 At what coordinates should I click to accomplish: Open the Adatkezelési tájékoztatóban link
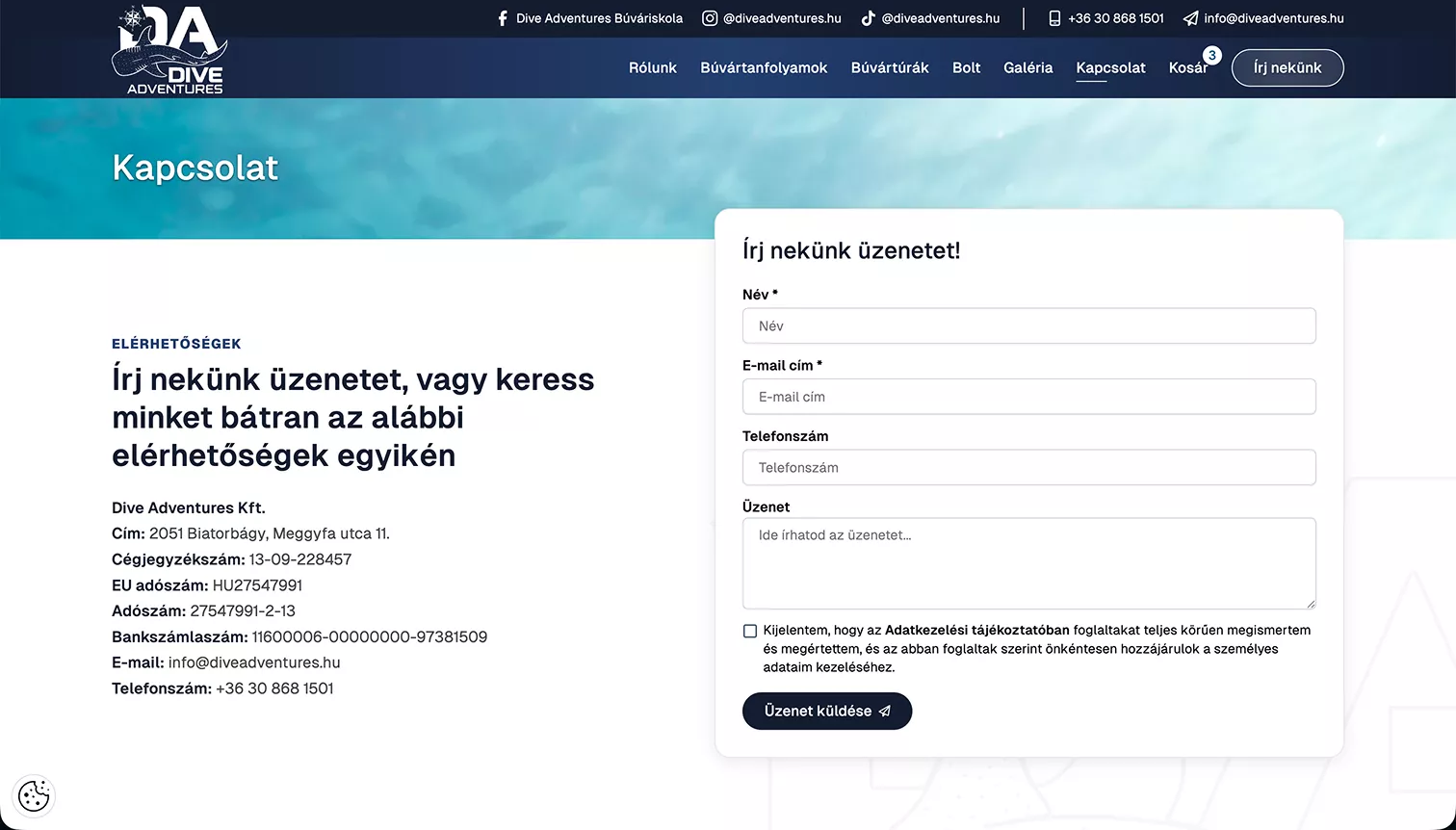tap(977, 630)
